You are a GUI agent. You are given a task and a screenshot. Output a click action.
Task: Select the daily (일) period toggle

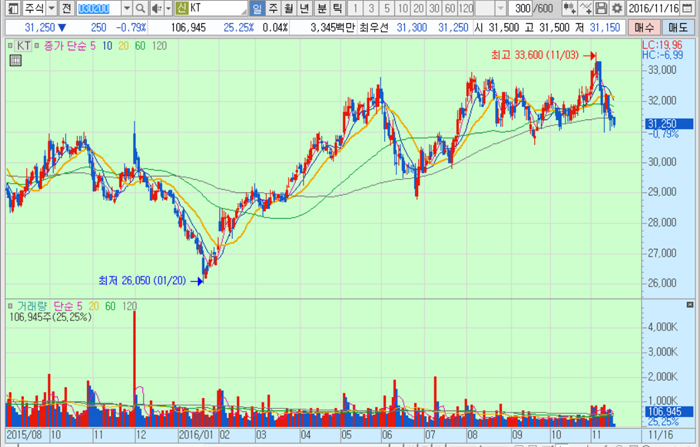pos(257,8)
